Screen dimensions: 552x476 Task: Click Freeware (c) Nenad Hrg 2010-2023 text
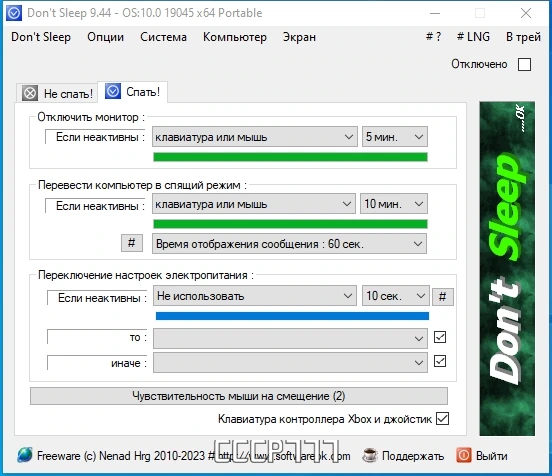coord(121,456)
